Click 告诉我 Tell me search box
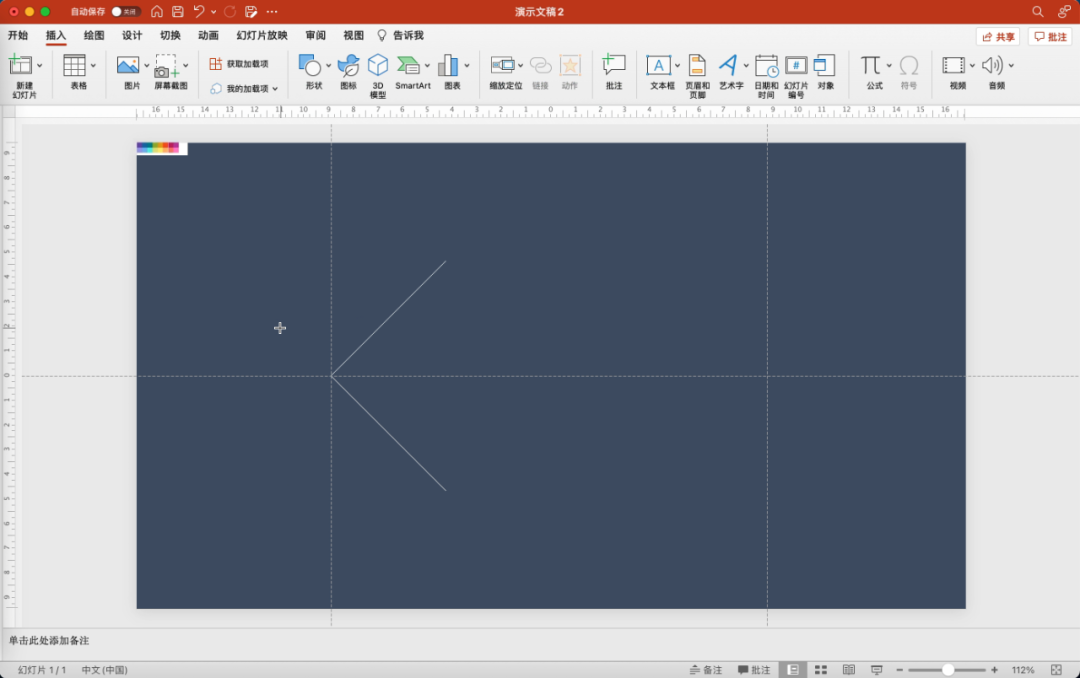The width and height of the screenshot is (1080, 678). 401,35
